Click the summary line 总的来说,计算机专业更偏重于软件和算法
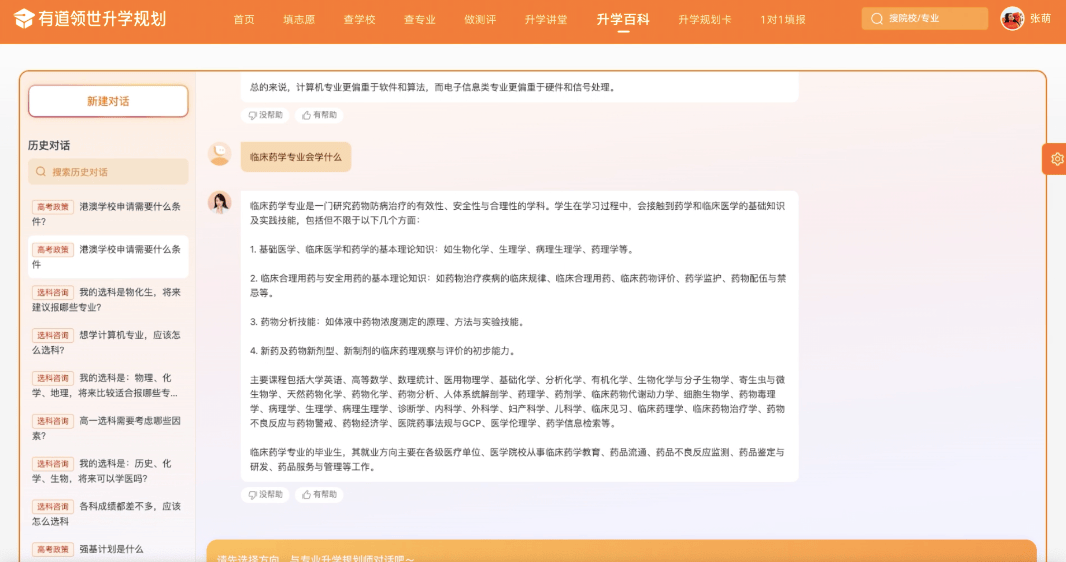 pyautogui.click(x=432, y=87)
